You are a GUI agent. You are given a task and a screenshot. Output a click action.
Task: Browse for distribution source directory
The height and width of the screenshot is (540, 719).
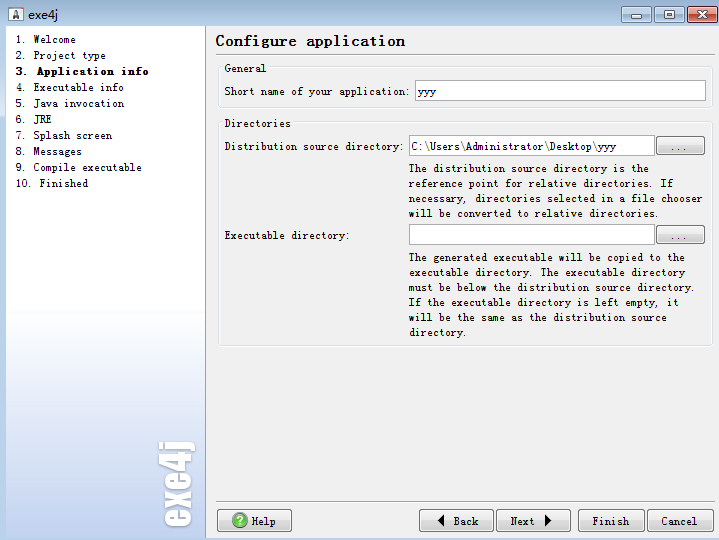point(680,146)
